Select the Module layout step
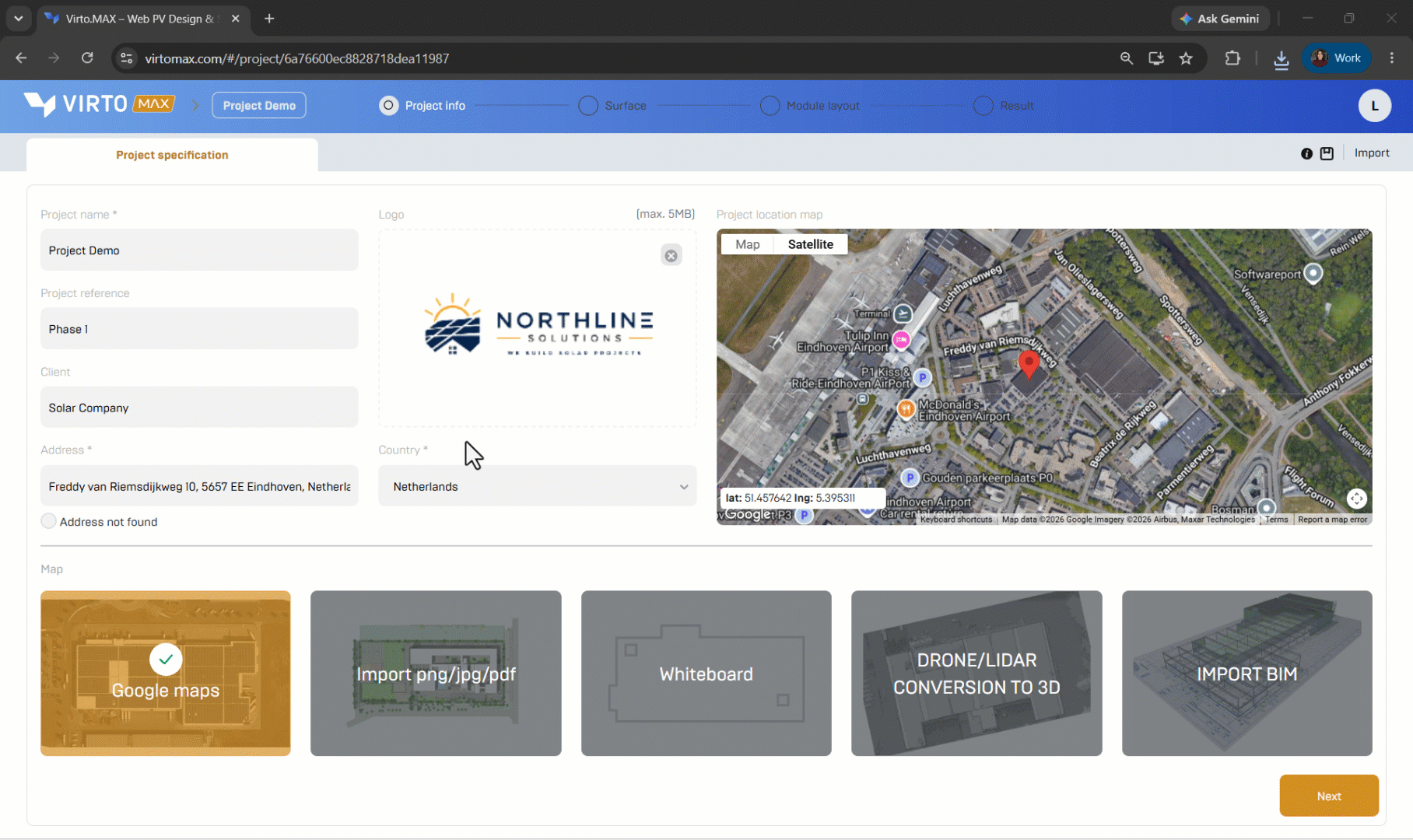Screen dimensions: 1413x840 click(x=810, y=106)
